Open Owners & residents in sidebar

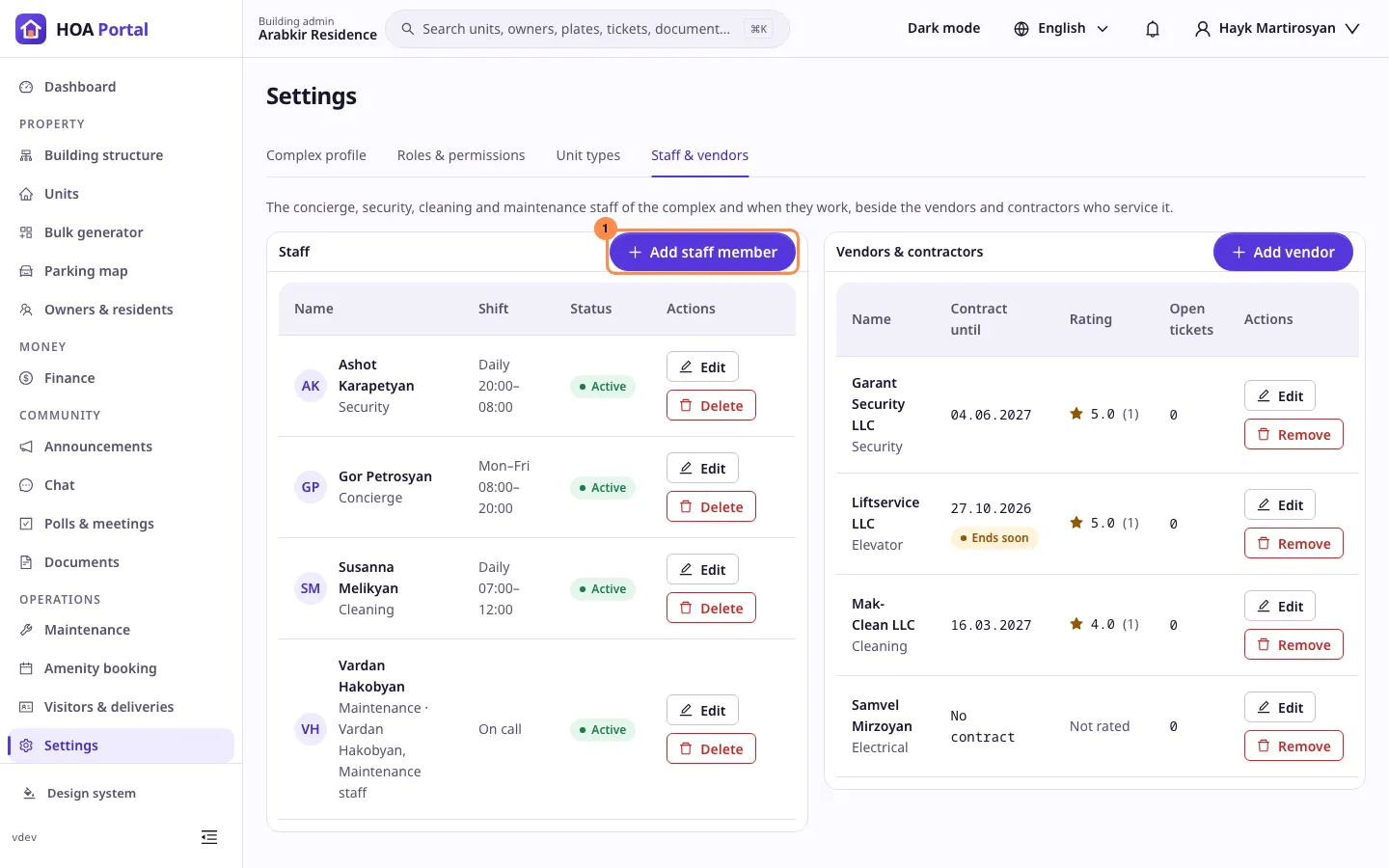(121, 310)
